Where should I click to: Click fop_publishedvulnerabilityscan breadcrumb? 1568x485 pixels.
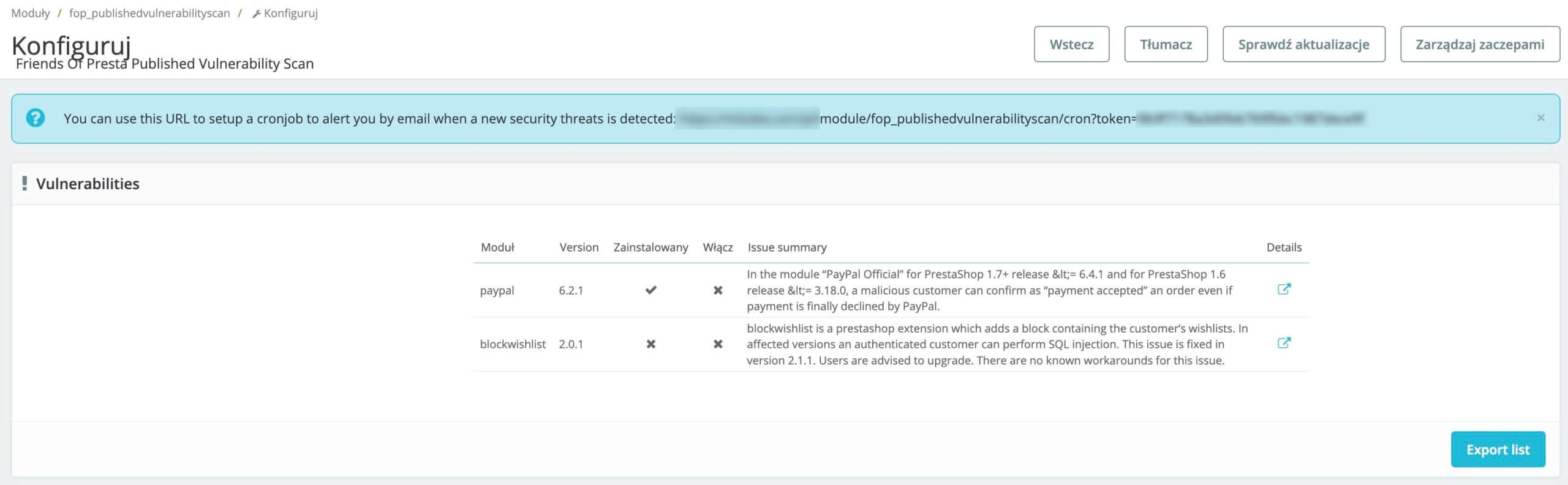point(149,13)
